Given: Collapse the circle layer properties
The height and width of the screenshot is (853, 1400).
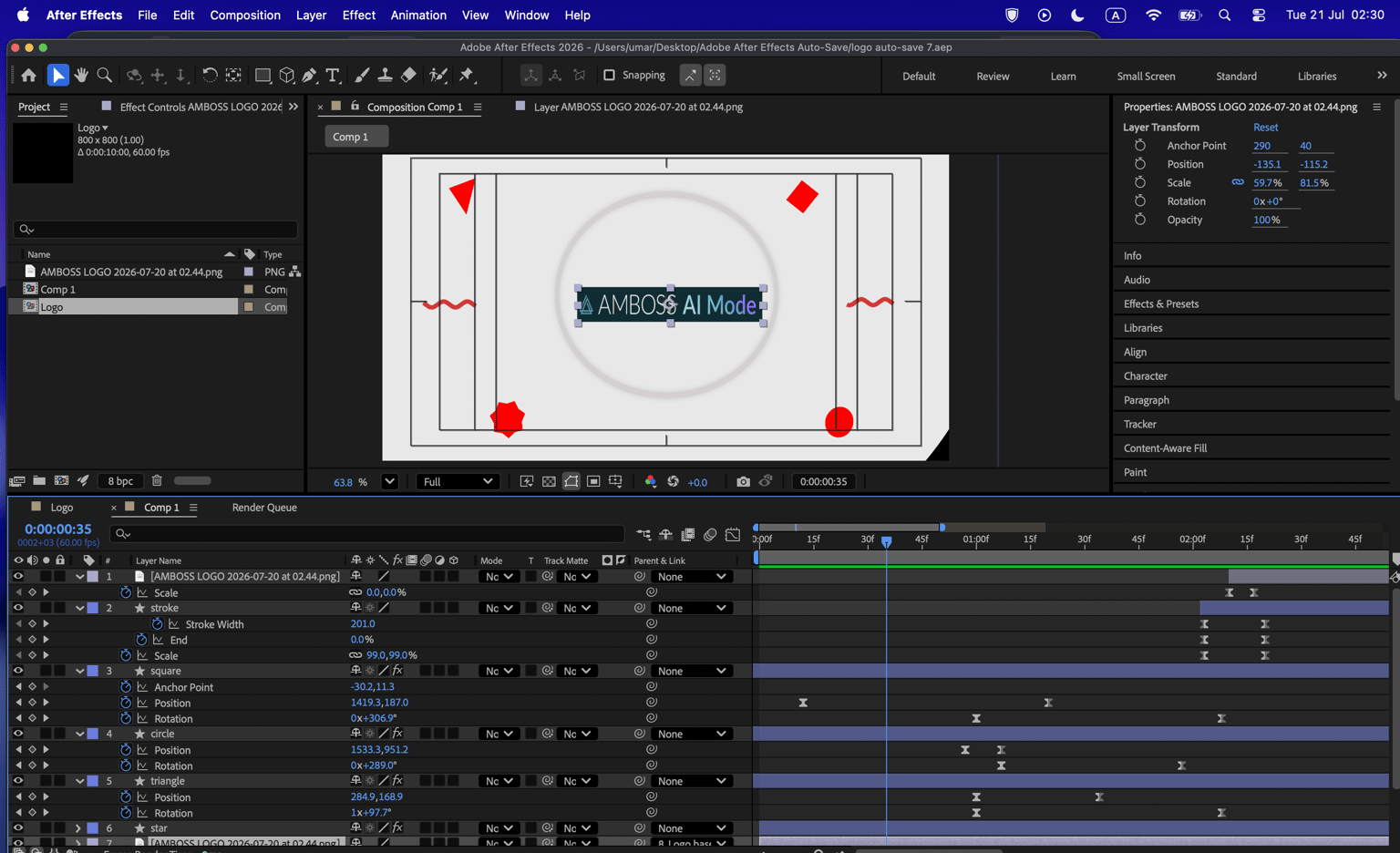Looking at the screenshot, I should pyautogui.click(x=79, y=734).
